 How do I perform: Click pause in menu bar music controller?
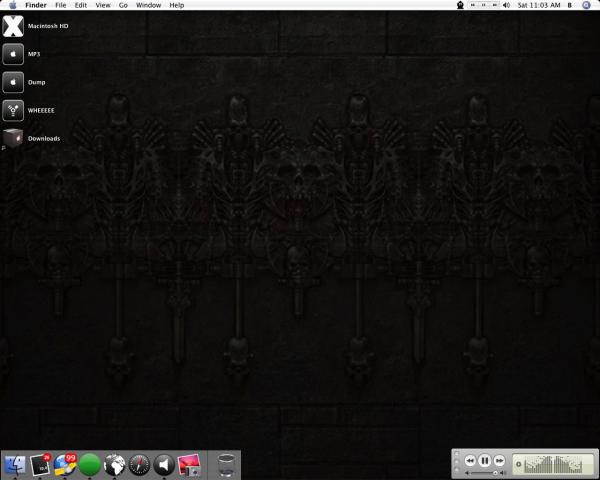(x=484, y=5)
